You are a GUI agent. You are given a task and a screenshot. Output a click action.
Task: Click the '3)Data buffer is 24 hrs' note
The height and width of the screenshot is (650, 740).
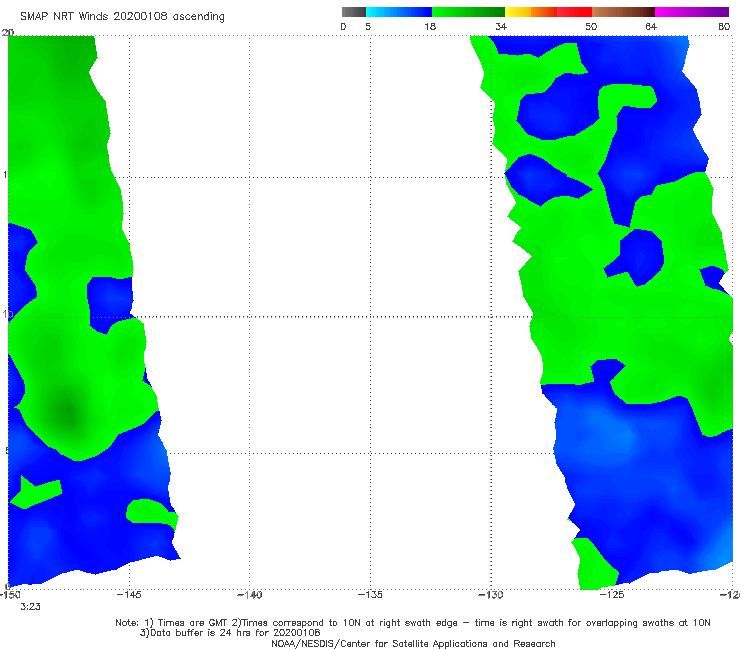[229, 633]
